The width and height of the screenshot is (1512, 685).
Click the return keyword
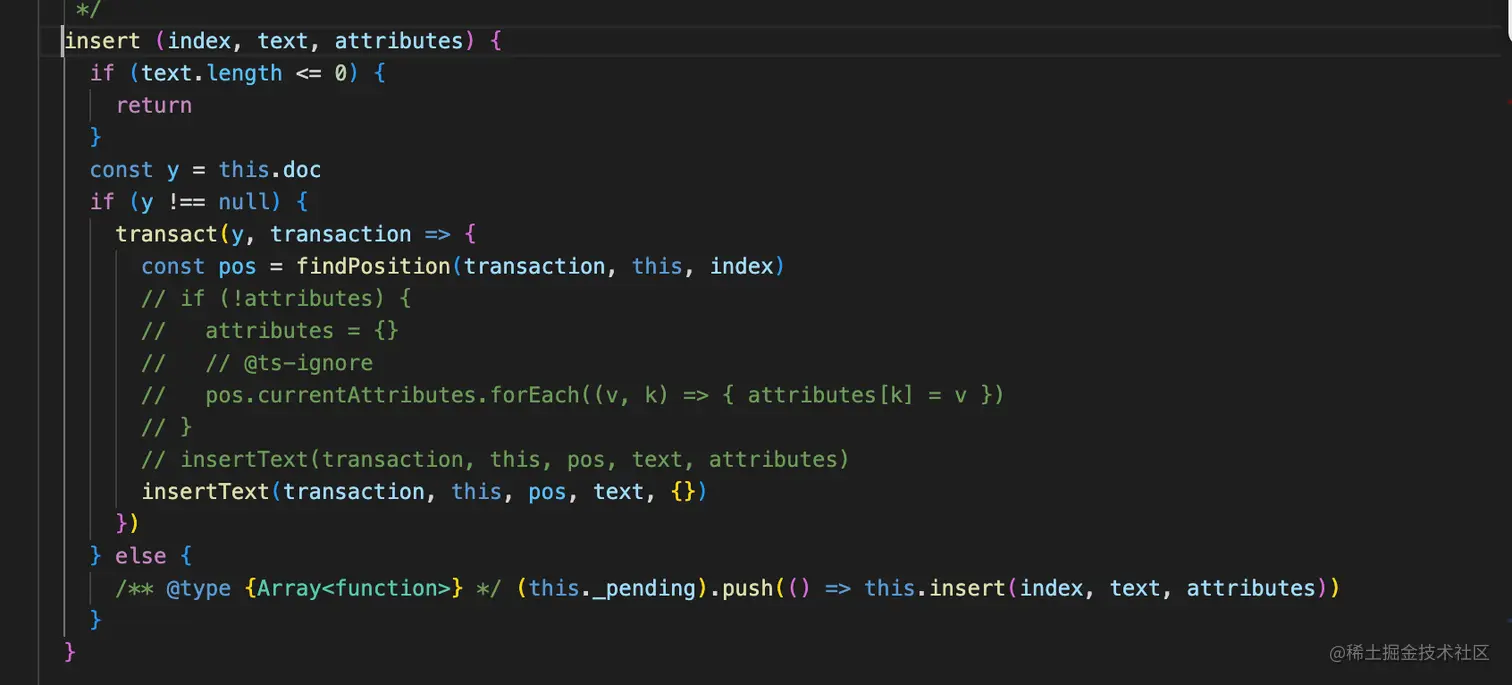point(154,105)
